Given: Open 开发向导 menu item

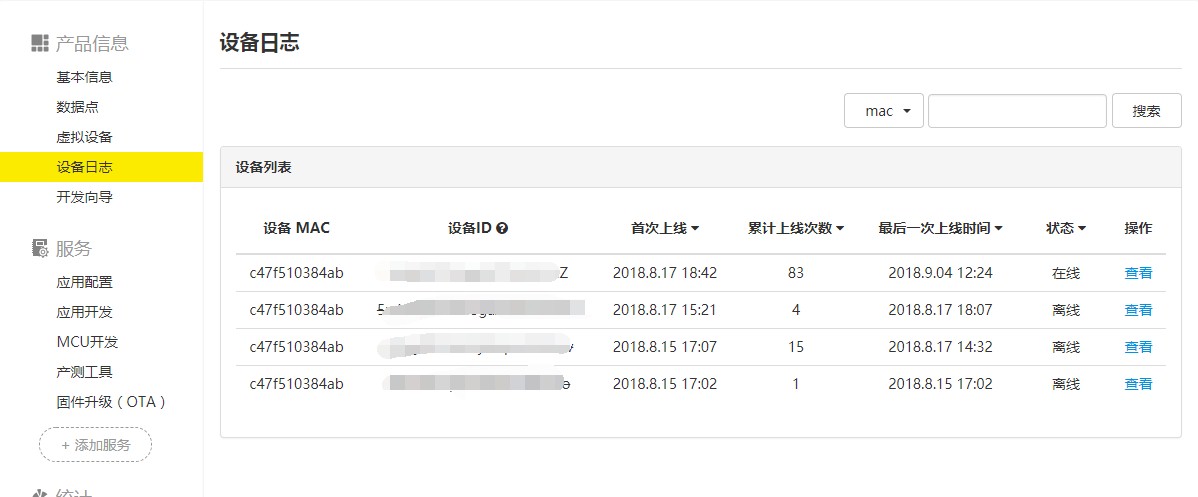Looking at the screenshot, I should coord(84,197).
